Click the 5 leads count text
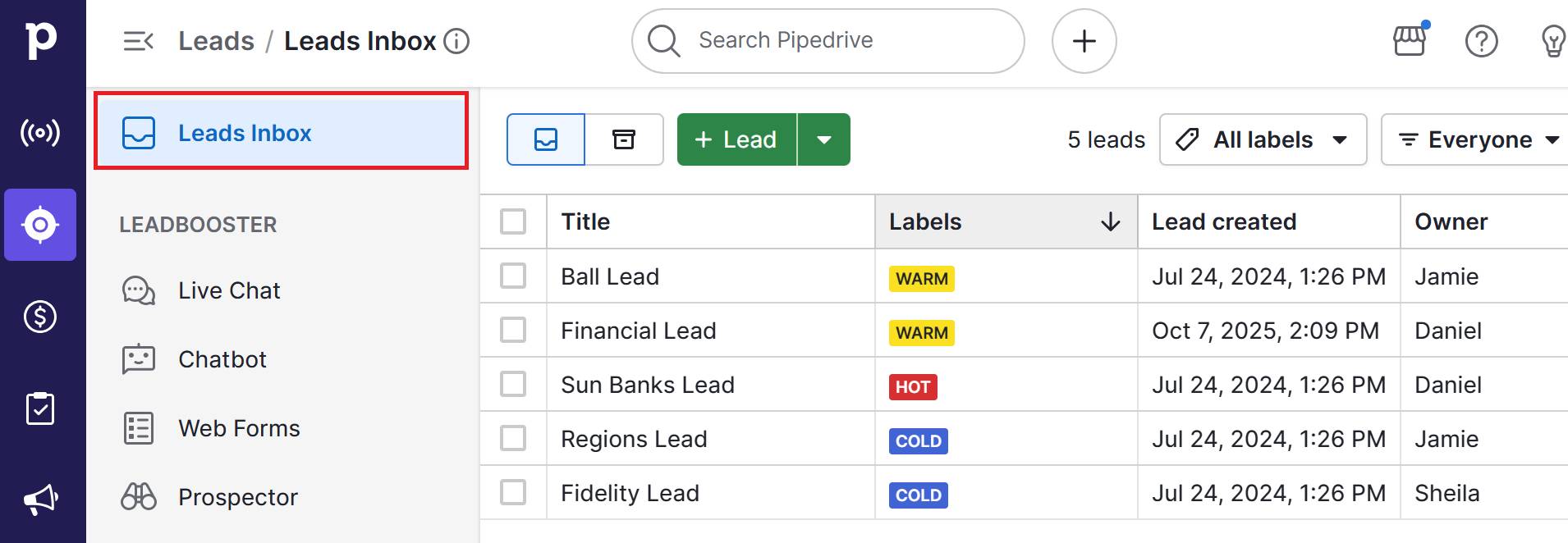The height and width of the screenshot is (543, 1568). (1106, 139)
